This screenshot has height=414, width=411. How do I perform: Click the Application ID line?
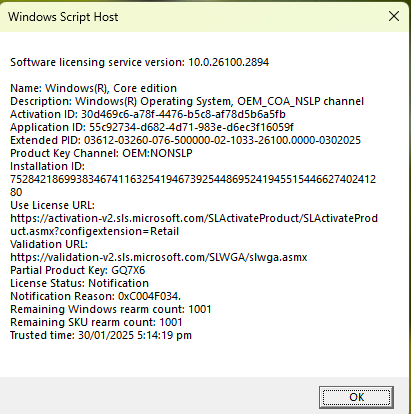click(152, 127)
